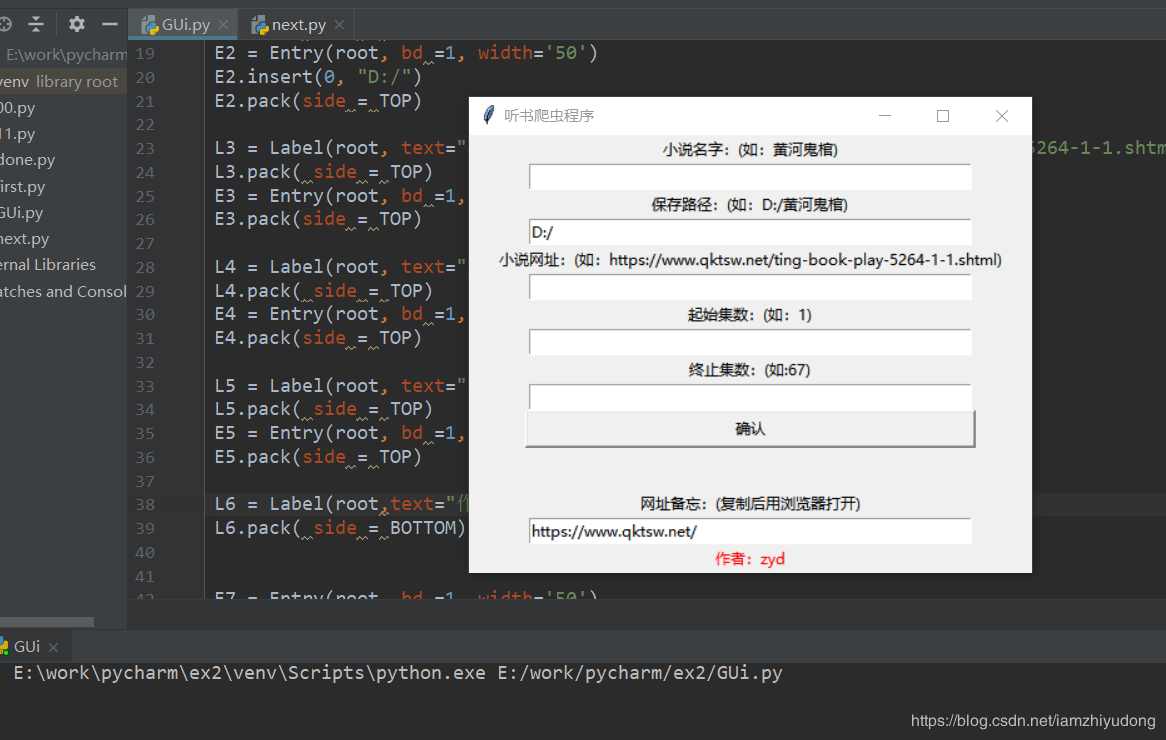Open next.py in the project tree
Viewport: 1166px width, 740px height.
coord(25,239)
